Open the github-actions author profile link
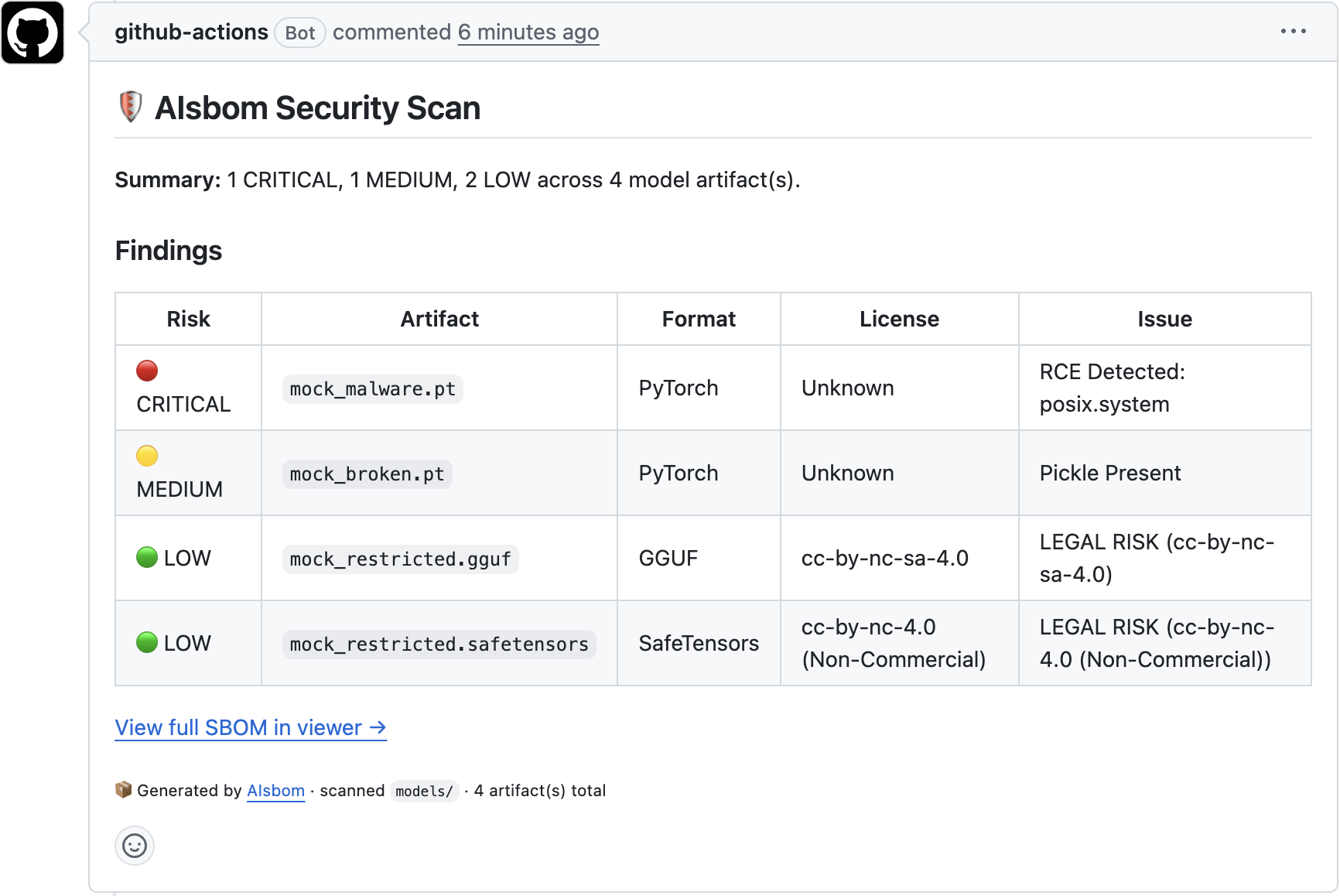Viewport: 1340px width, 896px height. (191, 32)
